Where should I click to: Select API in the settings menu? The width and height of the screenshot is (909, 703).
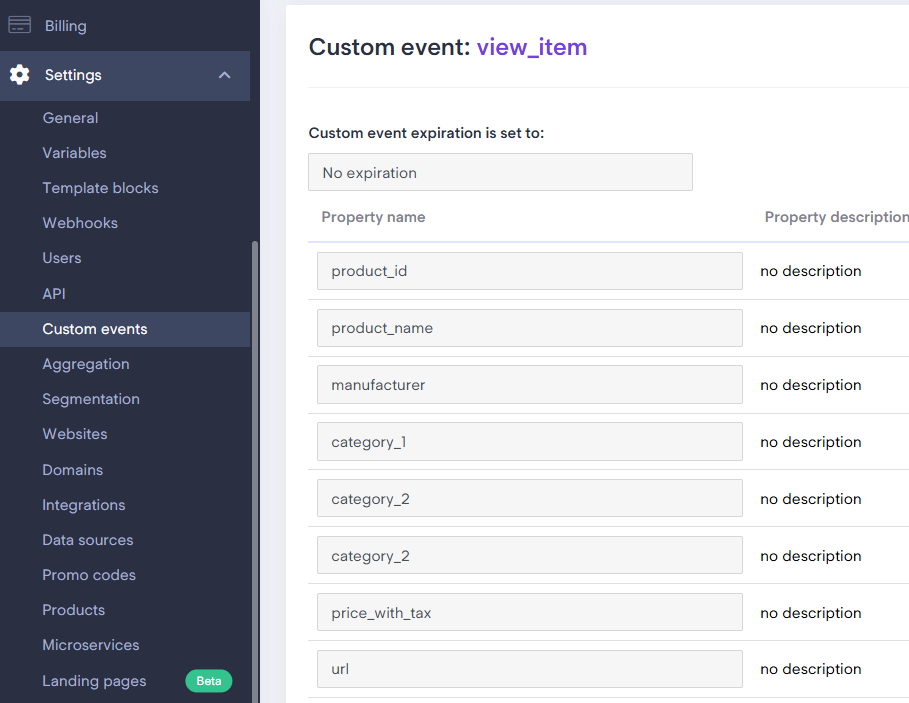coord(54,294)
